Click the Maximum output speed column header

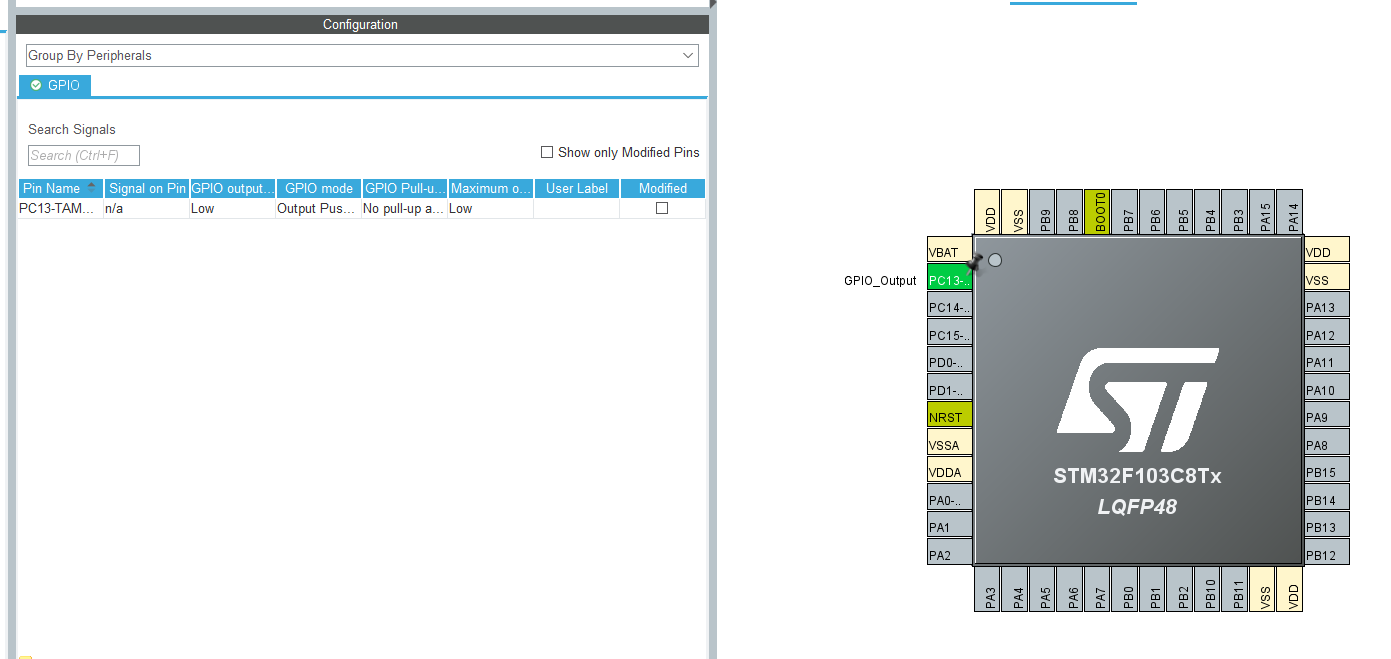491,188
